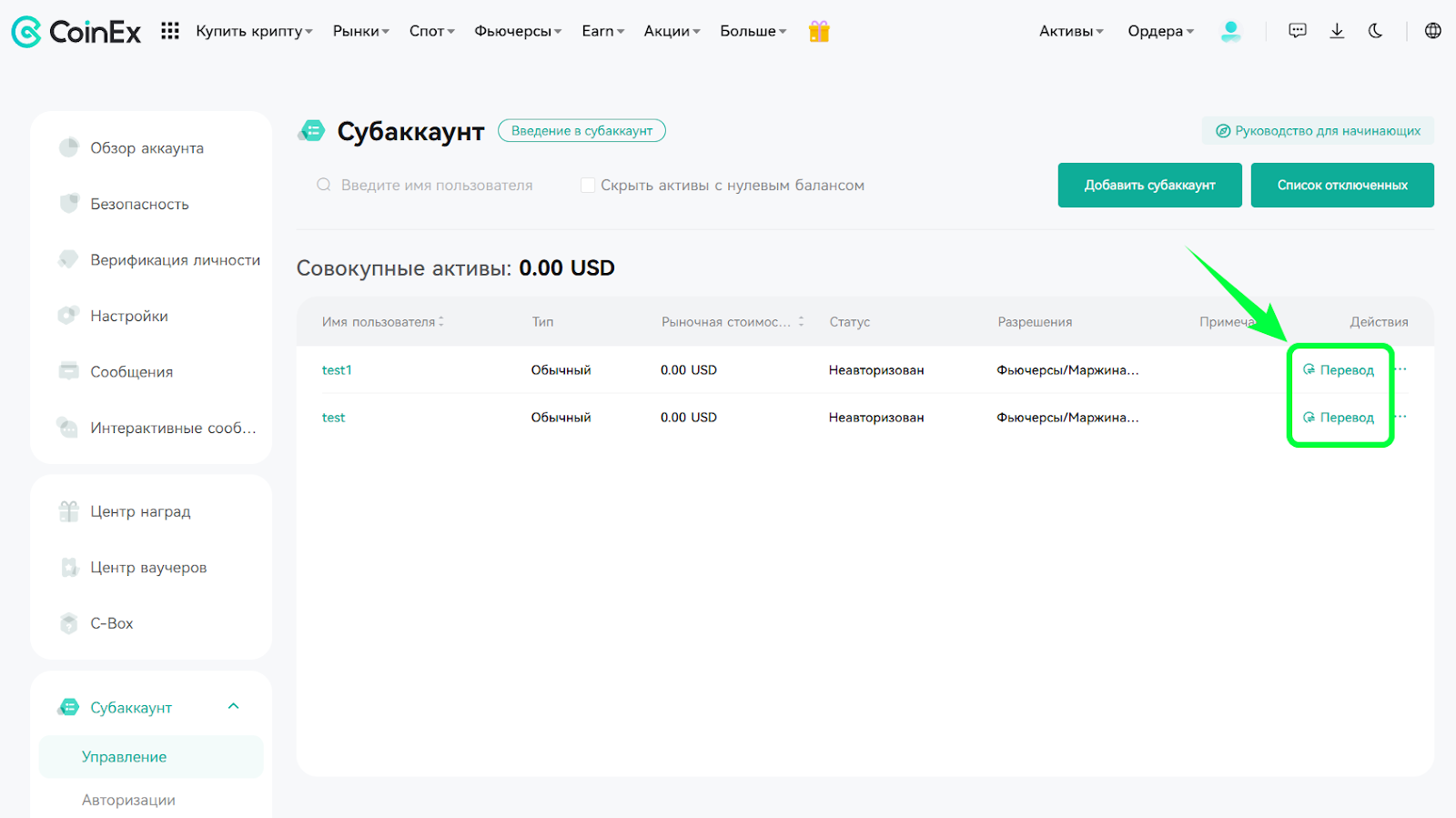Sort by username column arrows

(x=441, y=321)
